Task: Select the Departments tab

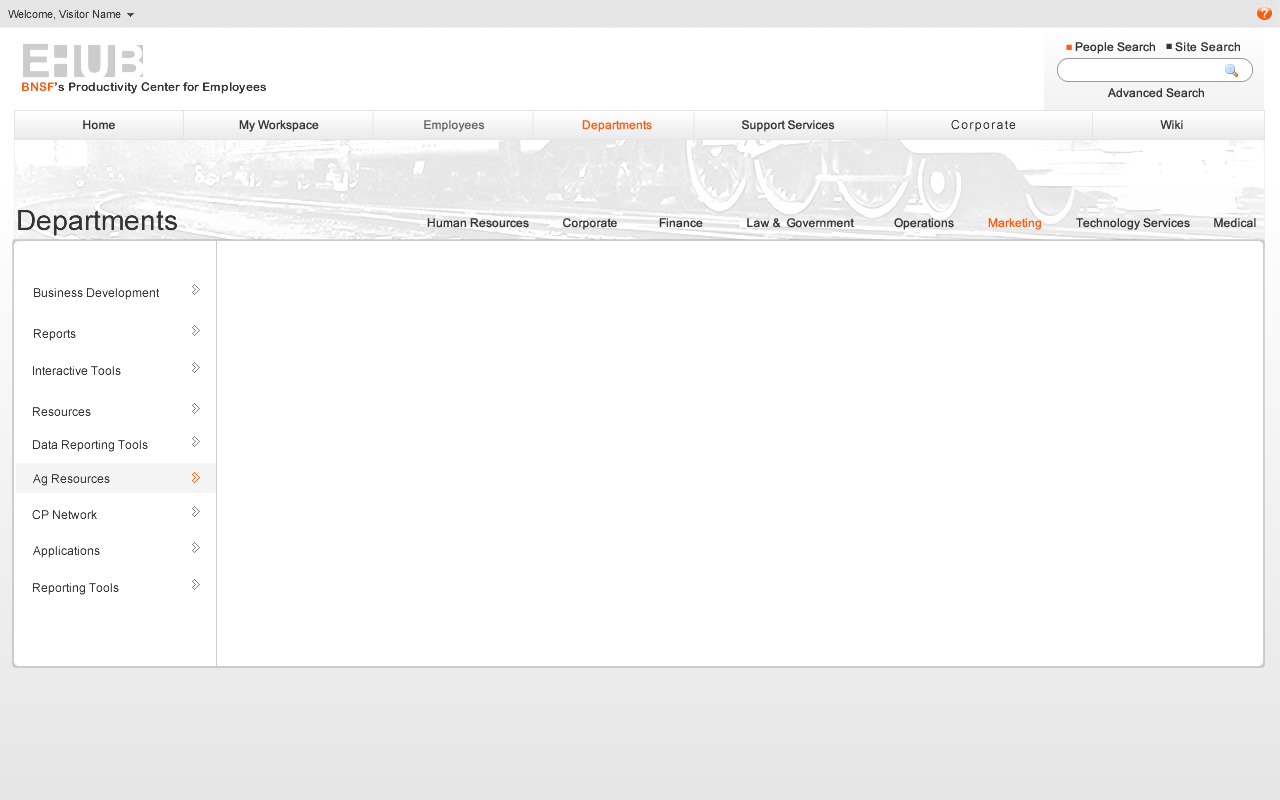Action: (616, 125)
